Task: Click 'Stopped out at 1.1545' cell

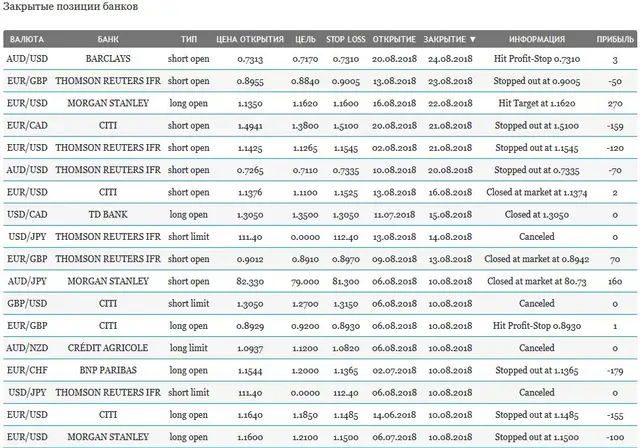Action: point(537,148)
